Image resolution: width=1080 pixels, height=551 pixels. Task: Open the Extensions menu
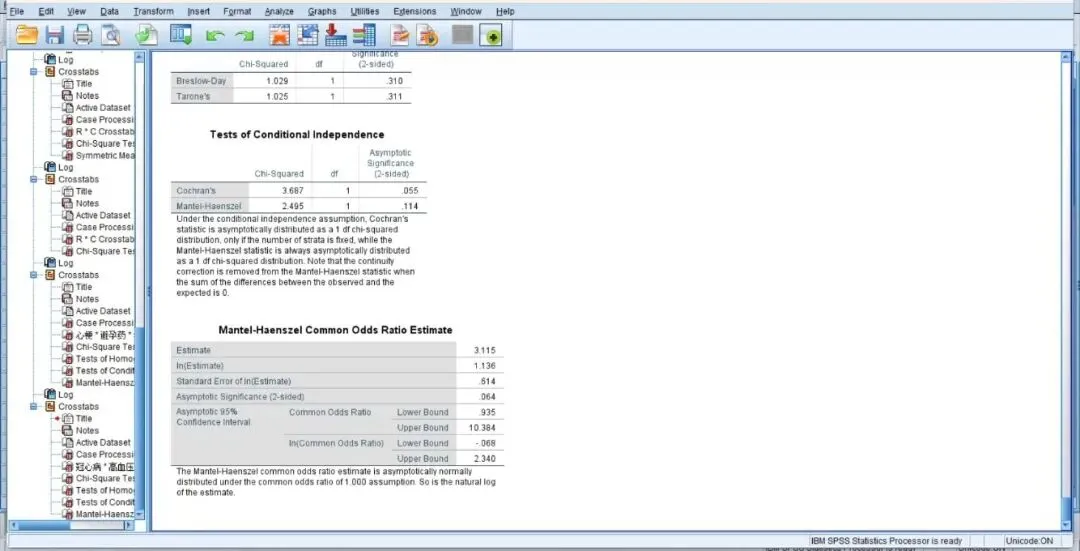pyautogui.click(x=415, y=12)
